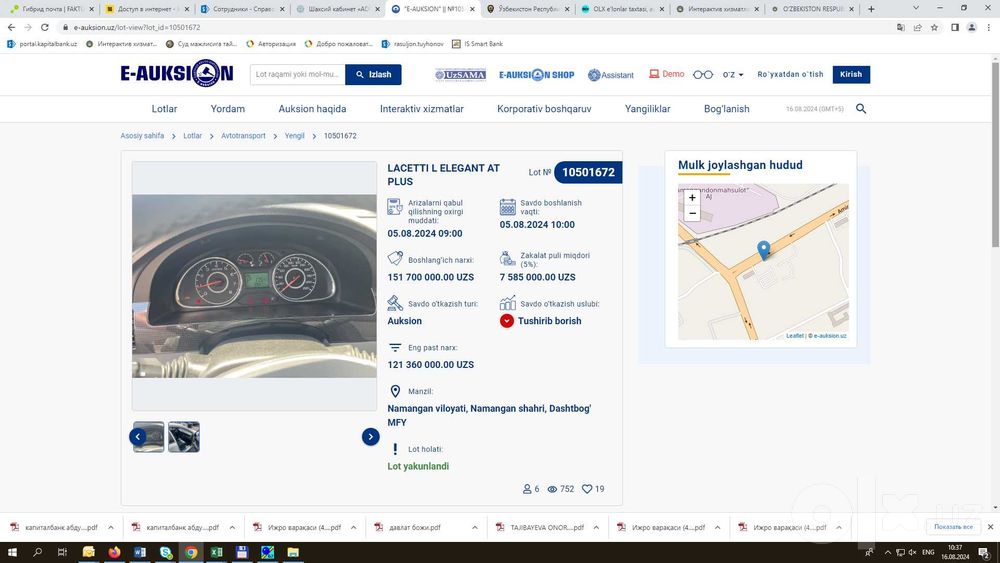Click the eye views count icon
The width and height of the screenshot is (1000, 563).
tap(552, 489)
